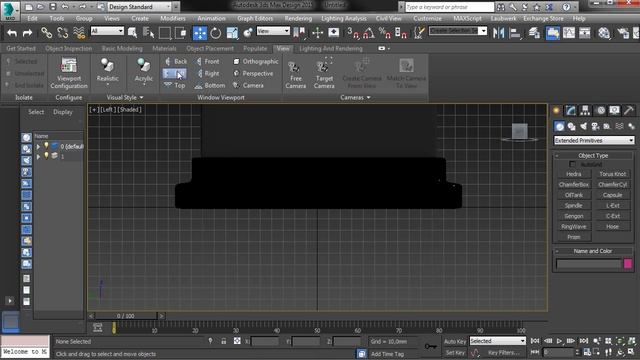
Task: Open Render Setup icon
Action: [x=623, y=33]
